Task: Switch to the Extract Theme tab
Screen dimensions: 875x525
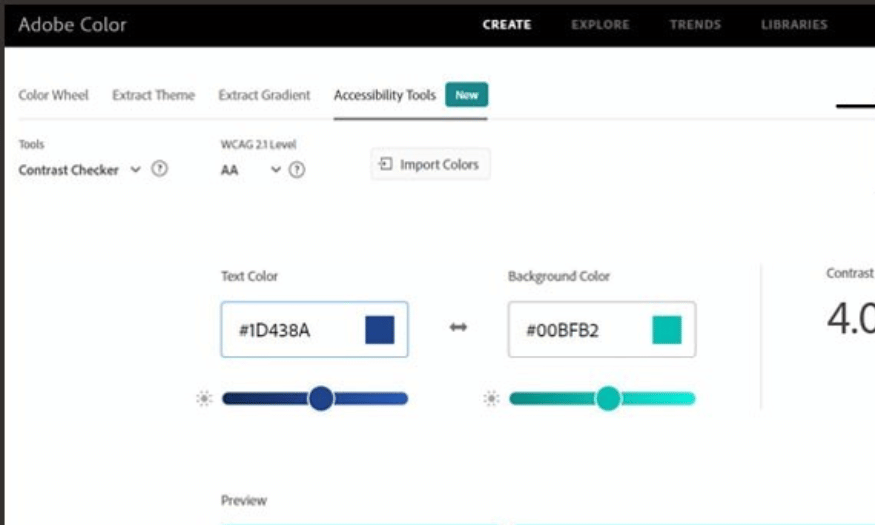Action: (153, 95)
